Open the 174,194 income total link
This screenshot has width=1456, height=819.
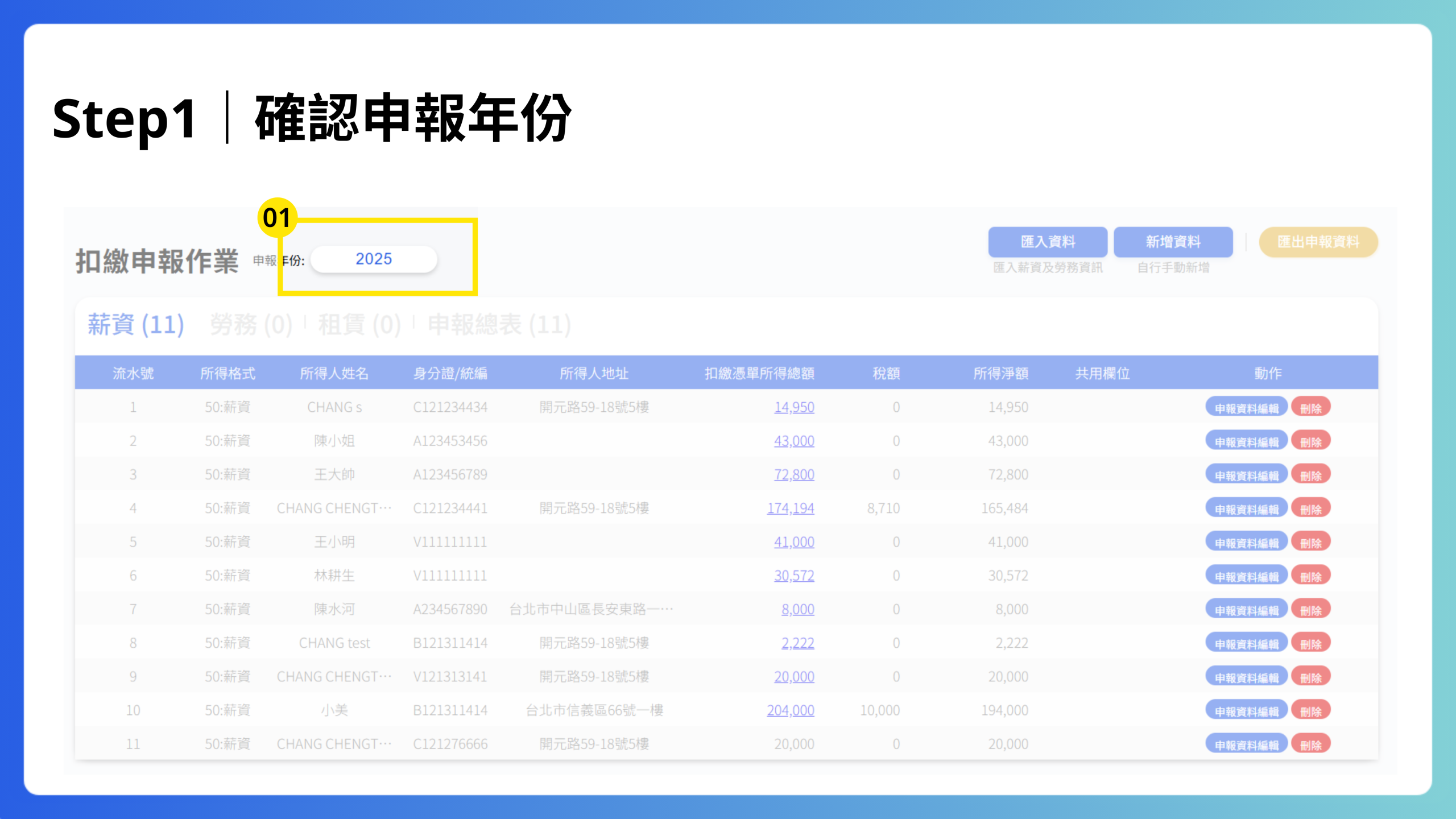tap(790, 508)
